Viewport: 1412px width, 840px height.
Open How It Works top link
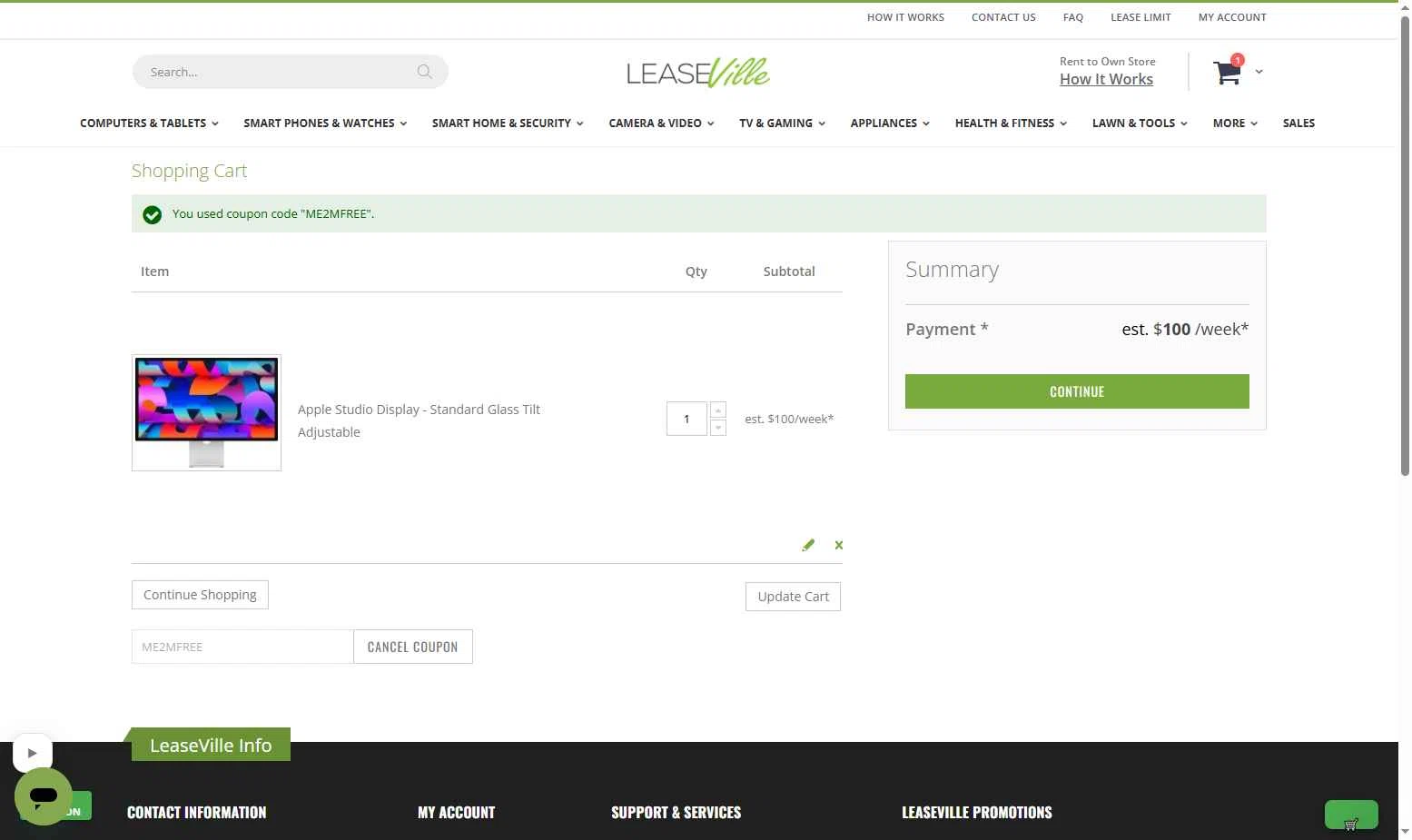coord(905,17)
